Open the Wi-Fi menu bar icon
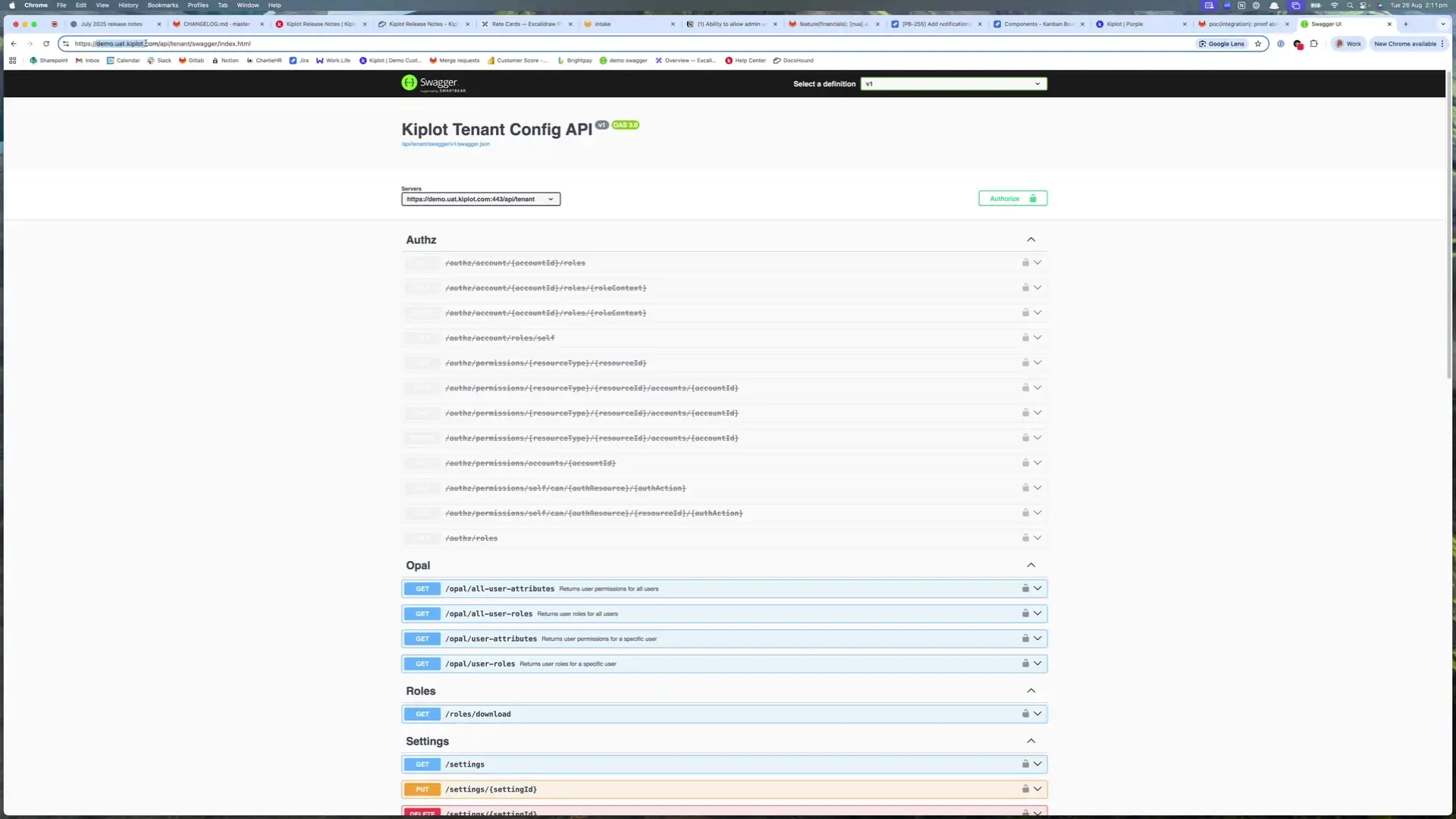 tap(1335, 5)
